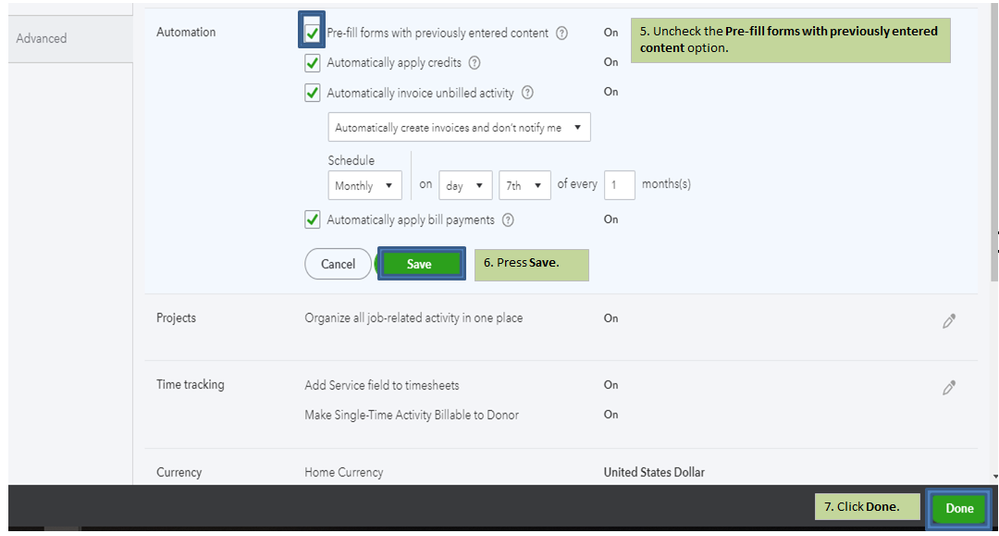Switch to the Advanced tab

coord(42,38)
